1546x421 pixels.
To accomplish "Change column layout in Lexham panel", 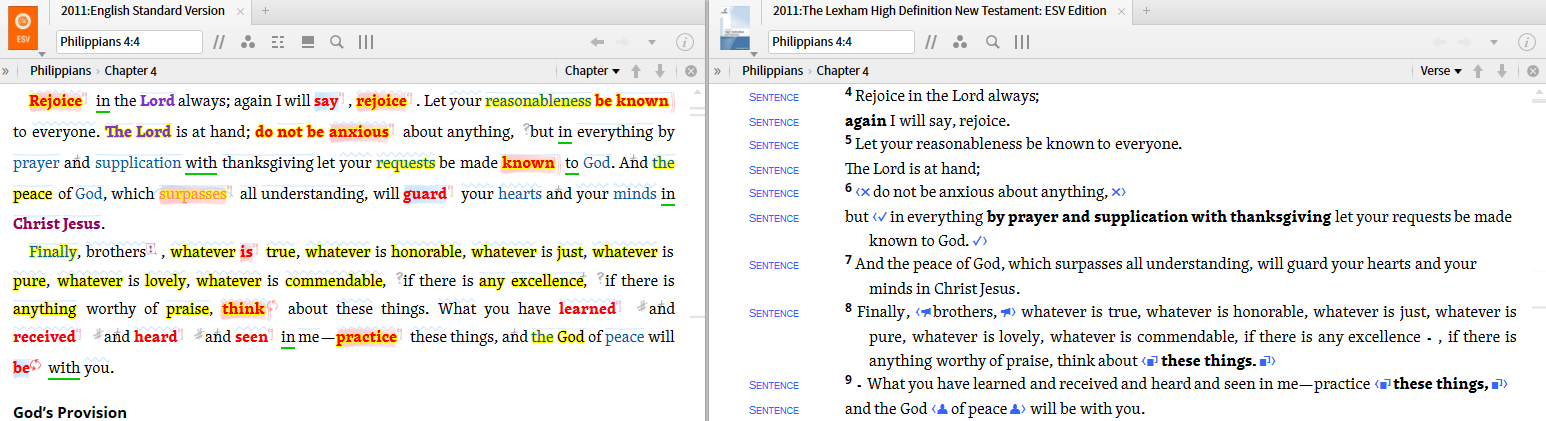I will coord(1022,42).
